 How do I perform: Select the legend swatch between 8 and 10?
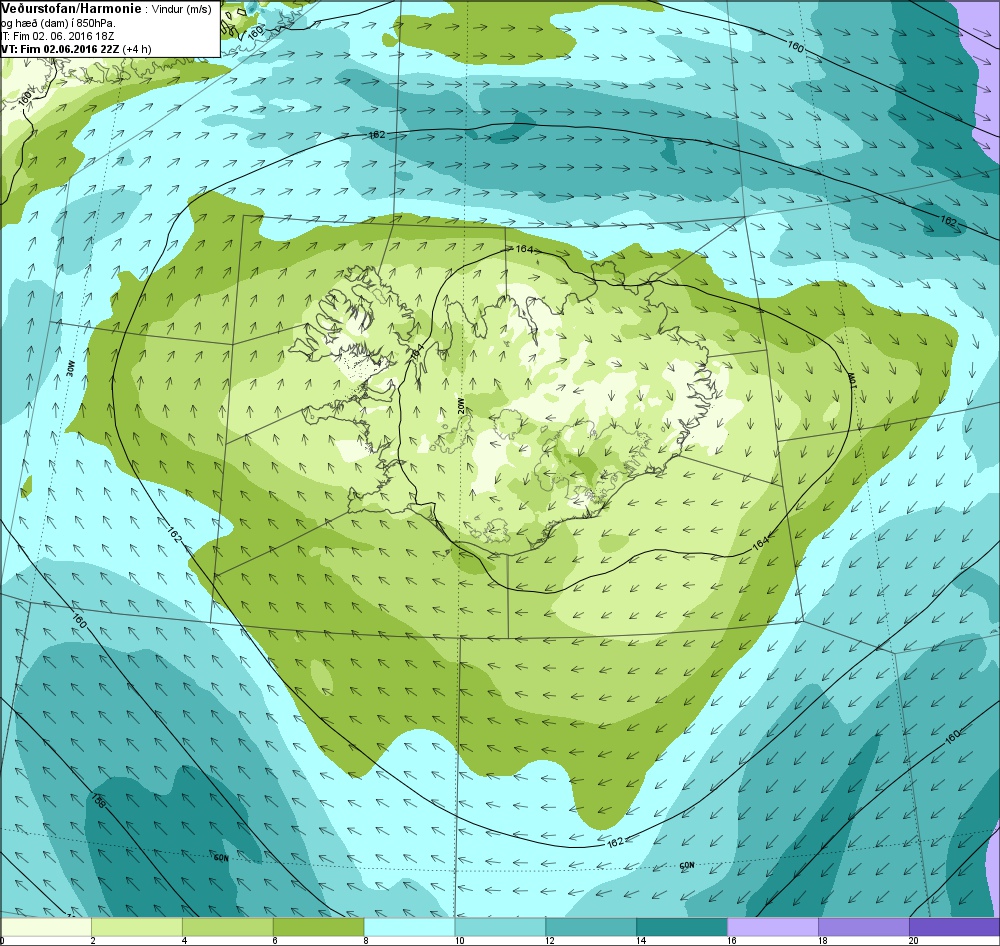(409, 926)
